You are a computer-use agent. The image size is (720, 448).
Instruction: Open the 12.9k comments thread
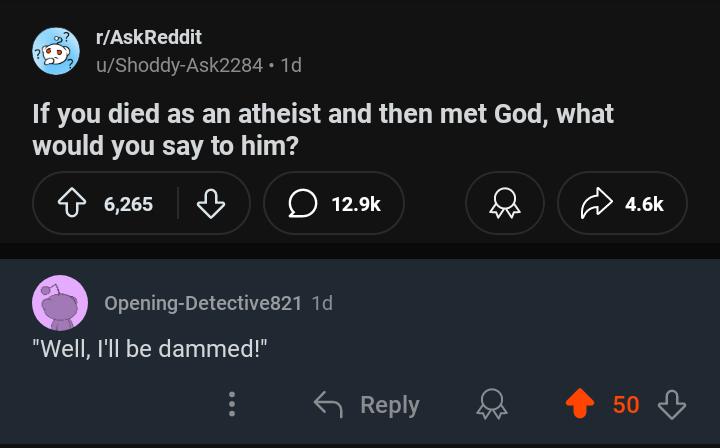(x=334, y=204)
